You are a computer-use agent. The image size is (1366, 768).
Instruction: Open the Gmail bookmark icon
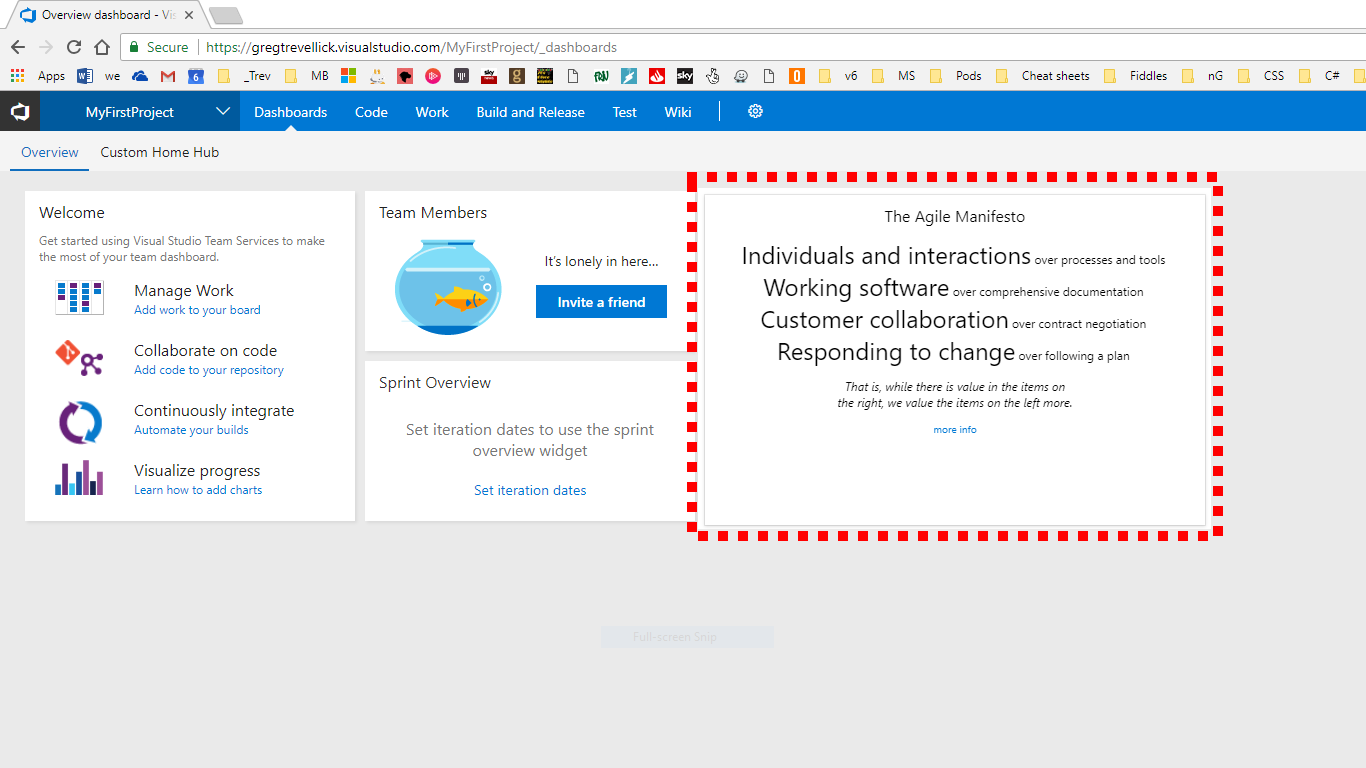pyautogui.click(x=168, y=75)
